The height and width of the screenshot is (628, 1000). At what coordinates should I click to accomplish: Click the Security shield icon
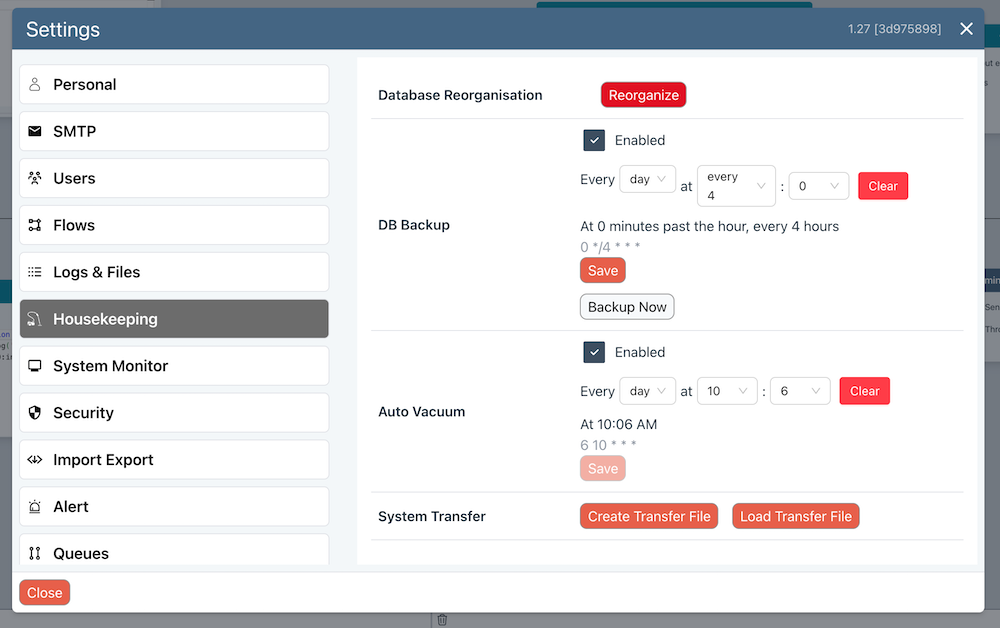pyautogui.click(x=37, y=413)
